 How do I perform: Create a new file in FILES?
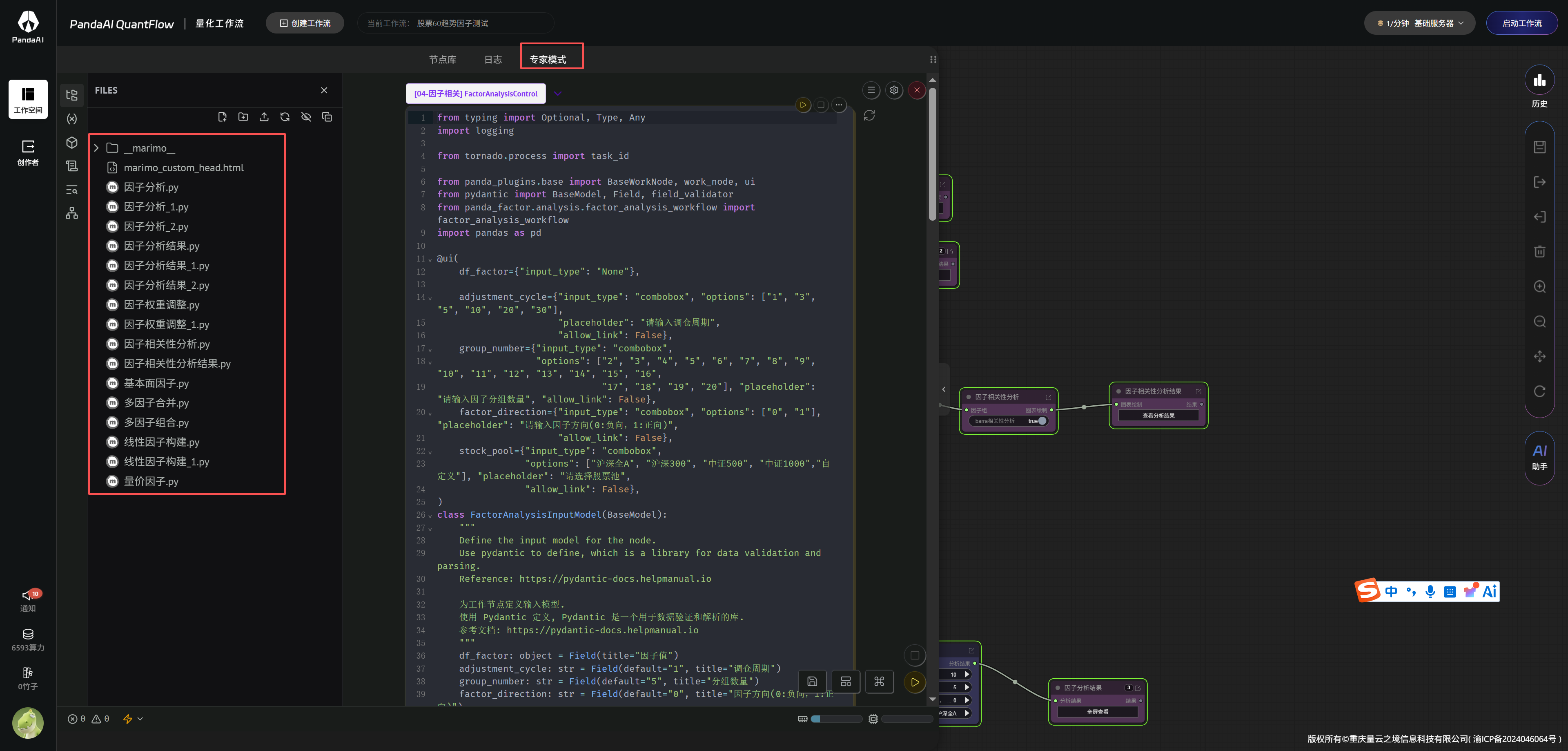[x=222, y=117]
